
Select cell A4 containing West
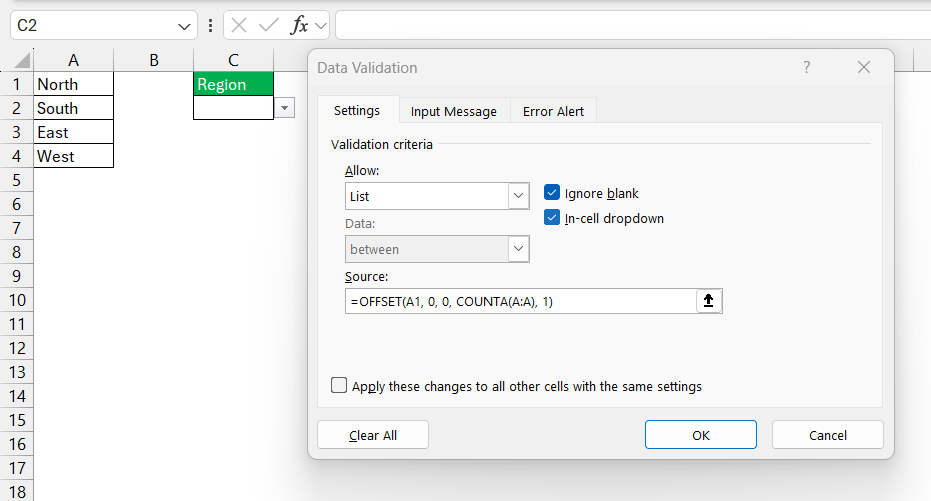(x=74, y=156)
